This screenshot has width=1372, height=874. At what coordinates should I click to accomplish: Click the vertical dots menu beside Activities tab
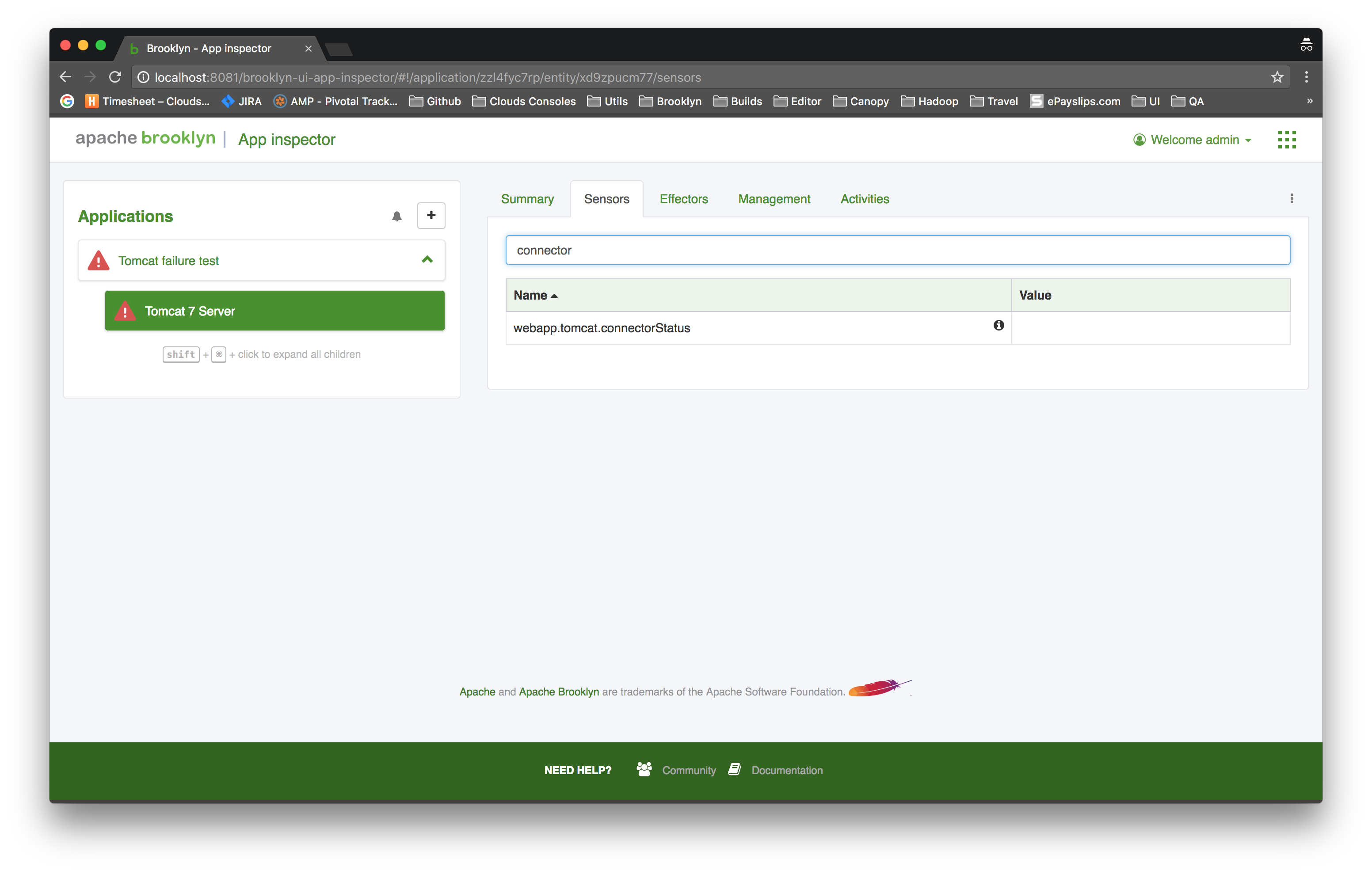(x=1292, y=198)
